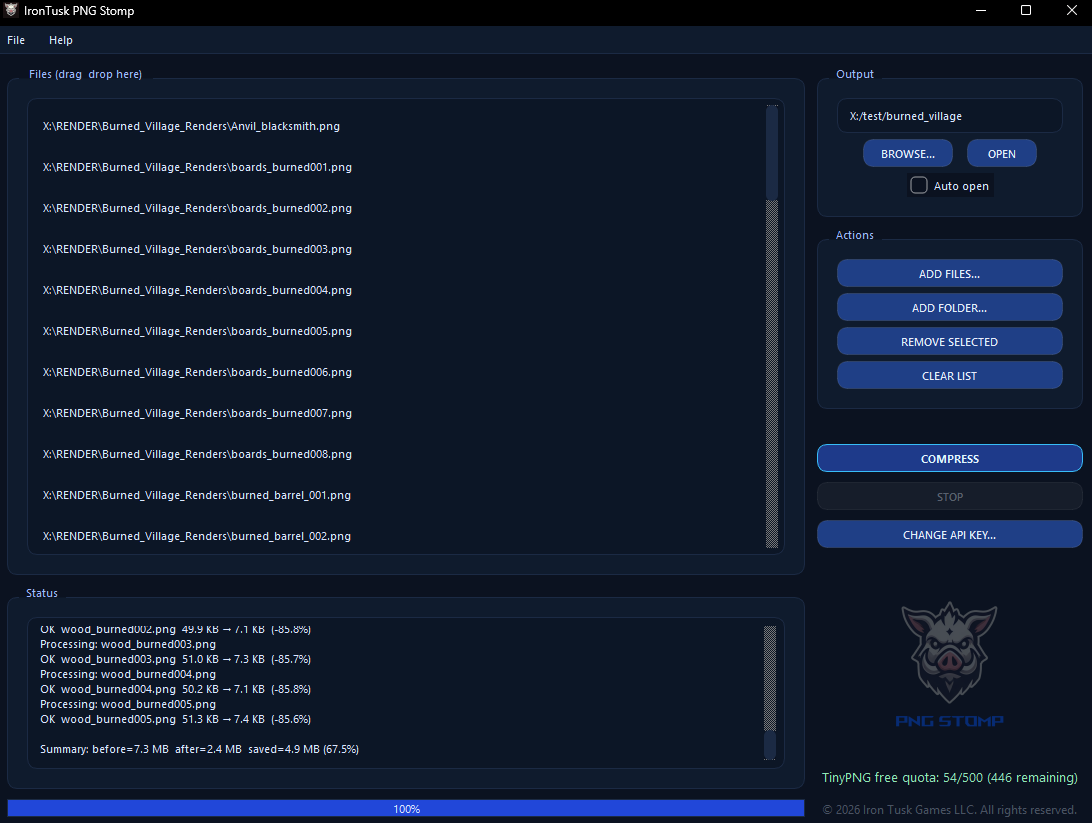The height and width of the screenshot is (823, 1092).
Task: Click ADD FILES... button
Action: [949, 274]
